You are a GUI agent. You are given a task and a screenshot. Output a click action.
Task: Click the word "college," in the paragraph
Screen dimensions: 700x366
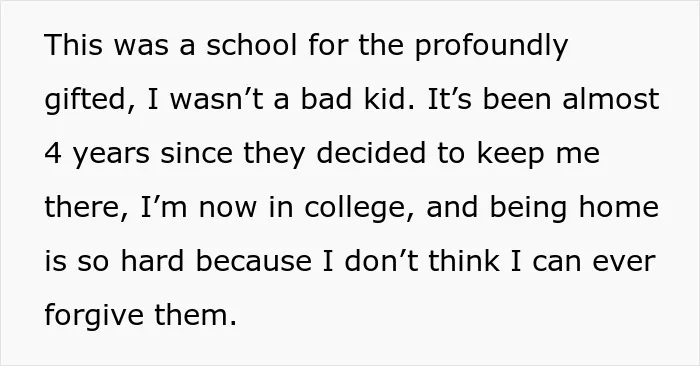click(x=360, y=209)
